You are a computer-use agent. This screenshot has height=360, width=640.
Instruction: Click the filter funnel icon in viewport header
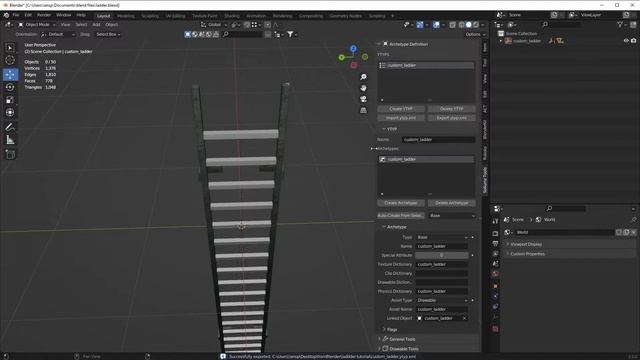(290, 34)
